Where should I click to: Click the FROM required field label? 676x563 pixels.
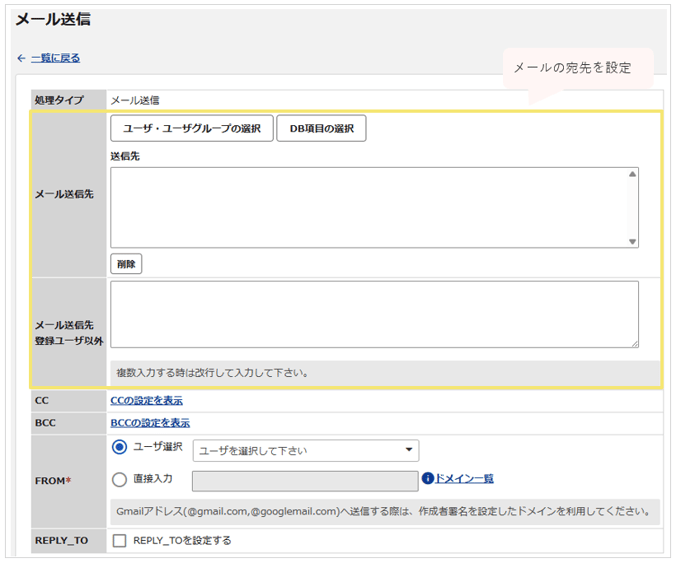pyautogui.click(x=53, y=481)
